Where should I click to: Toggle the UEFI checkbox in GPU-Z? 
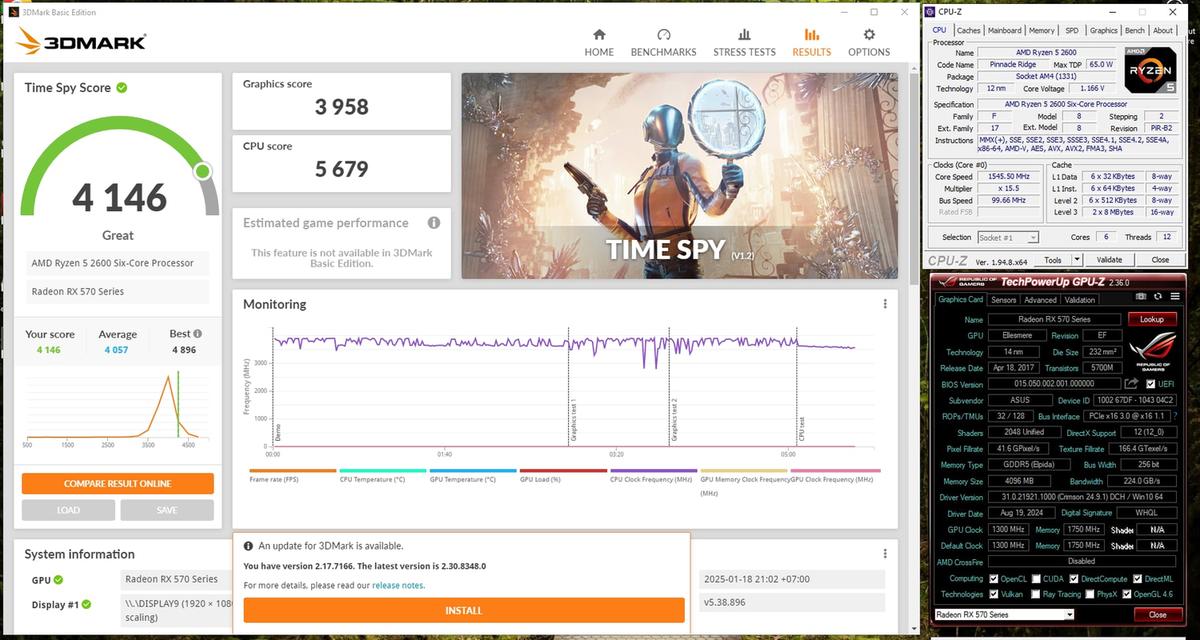click(1151, 384)
